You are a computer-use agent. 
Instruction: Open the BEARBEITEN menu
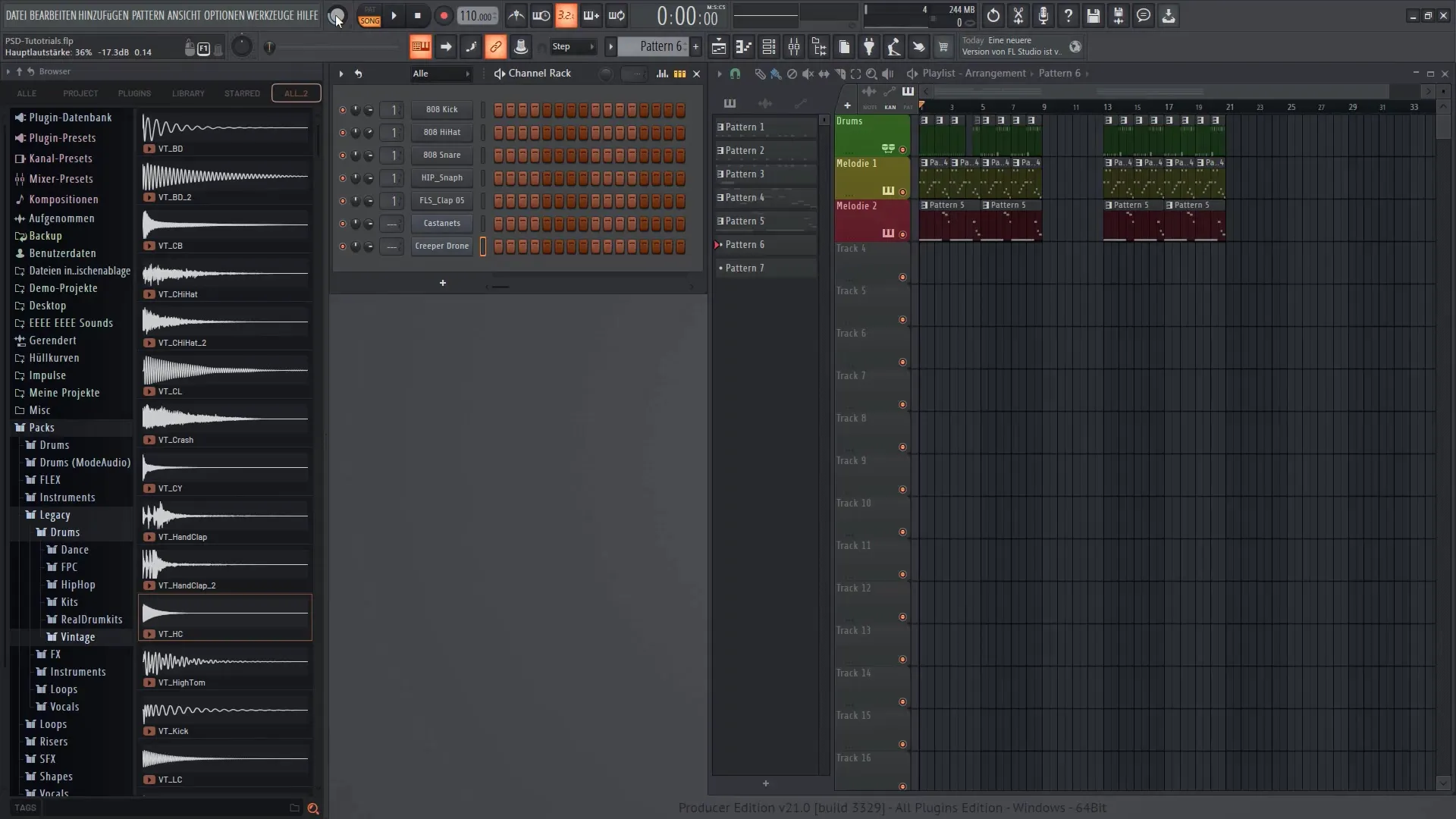(x=52, y=15)
